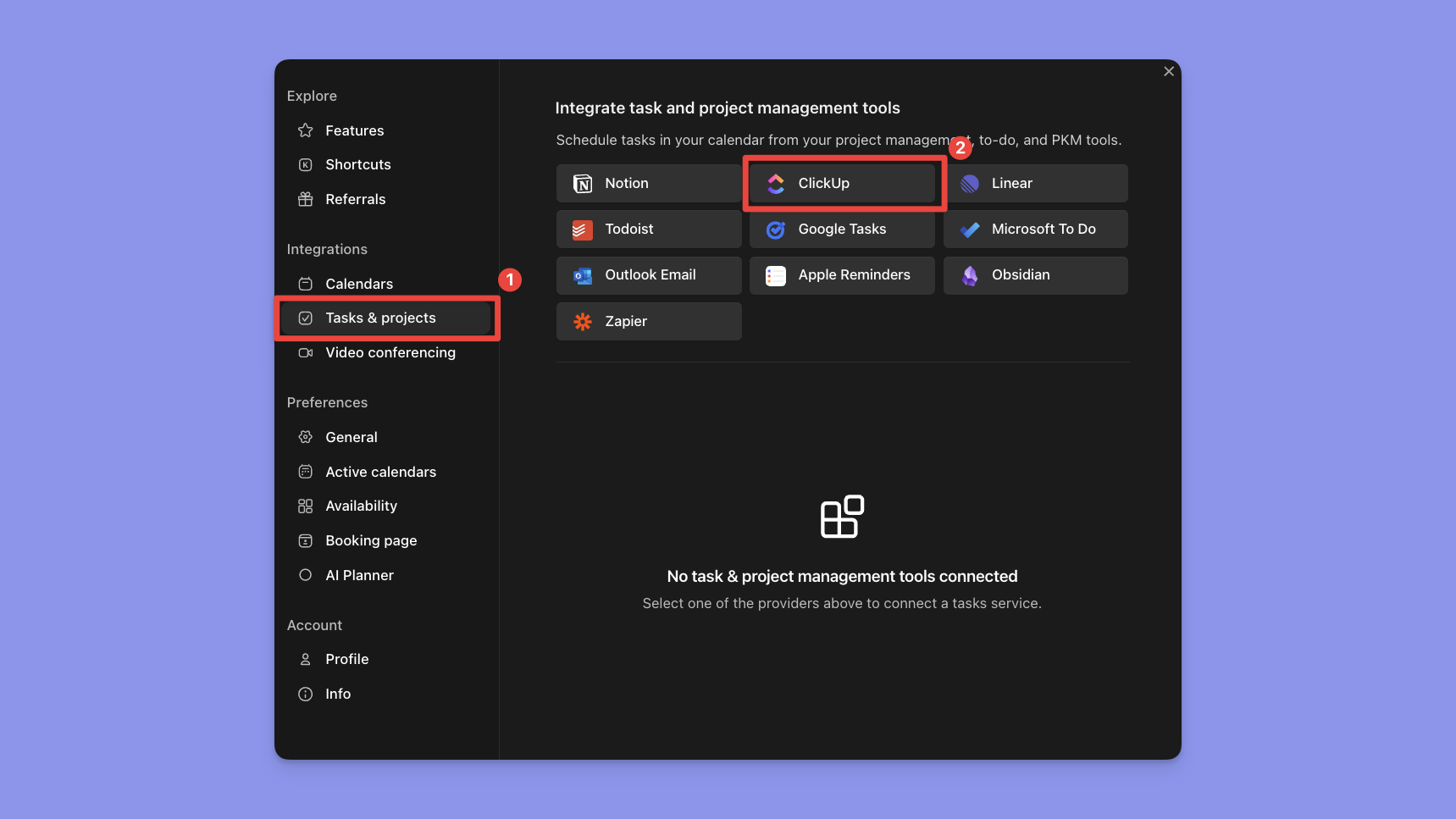Image resolution: width=1456 pixels, height=819 pixels.
Task: Open Availability preferences
Action: click(386, 506)
